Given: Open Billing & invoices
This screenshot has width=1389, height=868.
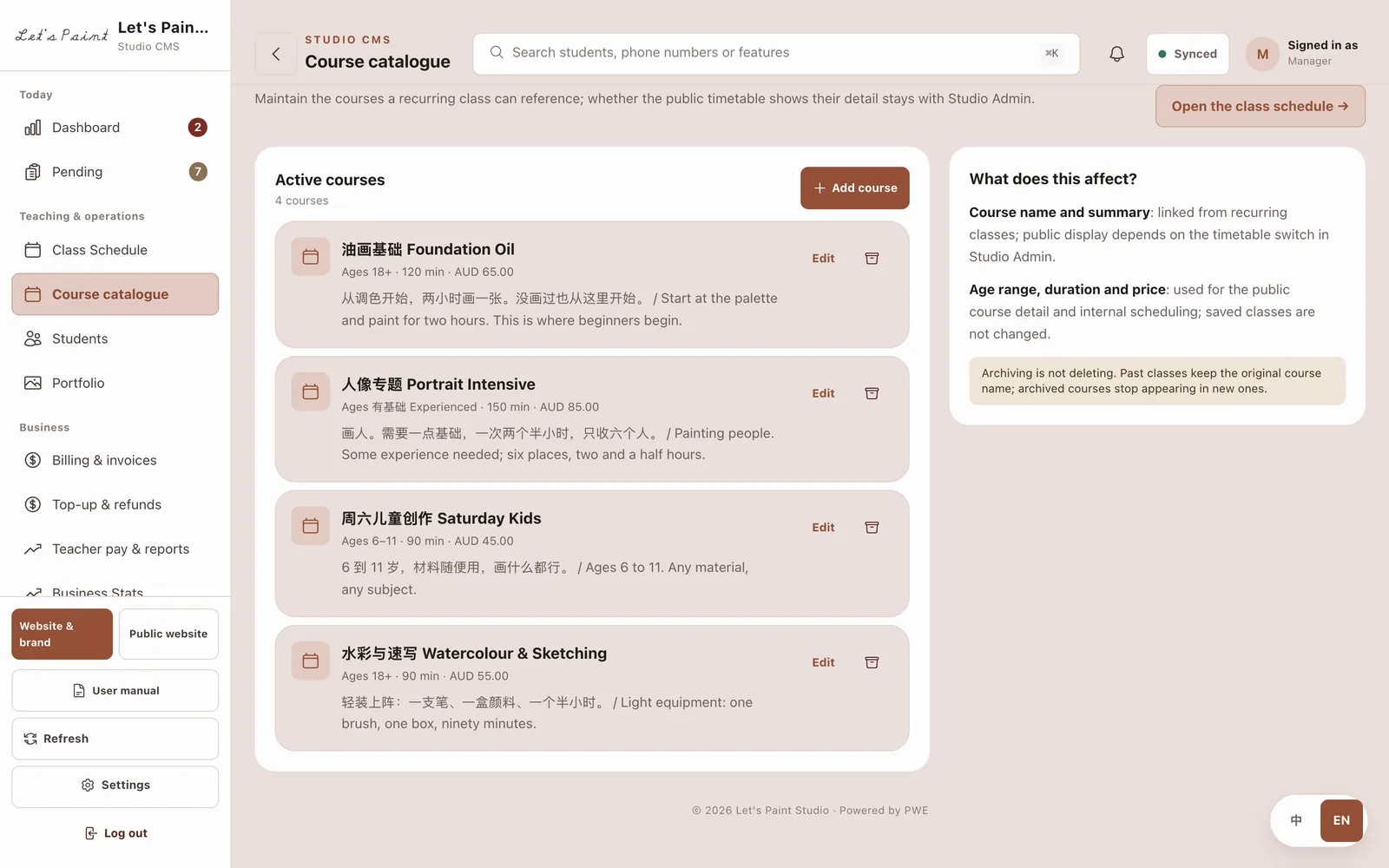Looking at the screenshot, I should click(x=115, y=460).
